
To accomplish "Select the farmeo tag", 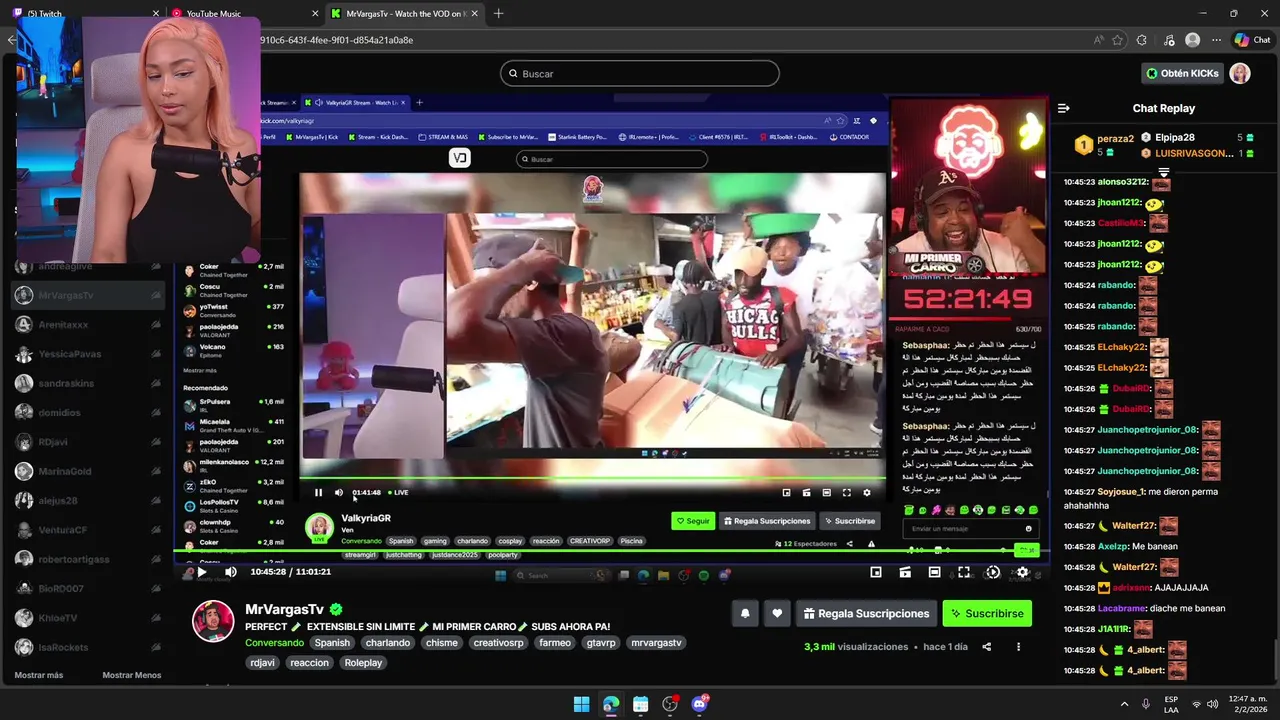I will (x=555, y=643).
